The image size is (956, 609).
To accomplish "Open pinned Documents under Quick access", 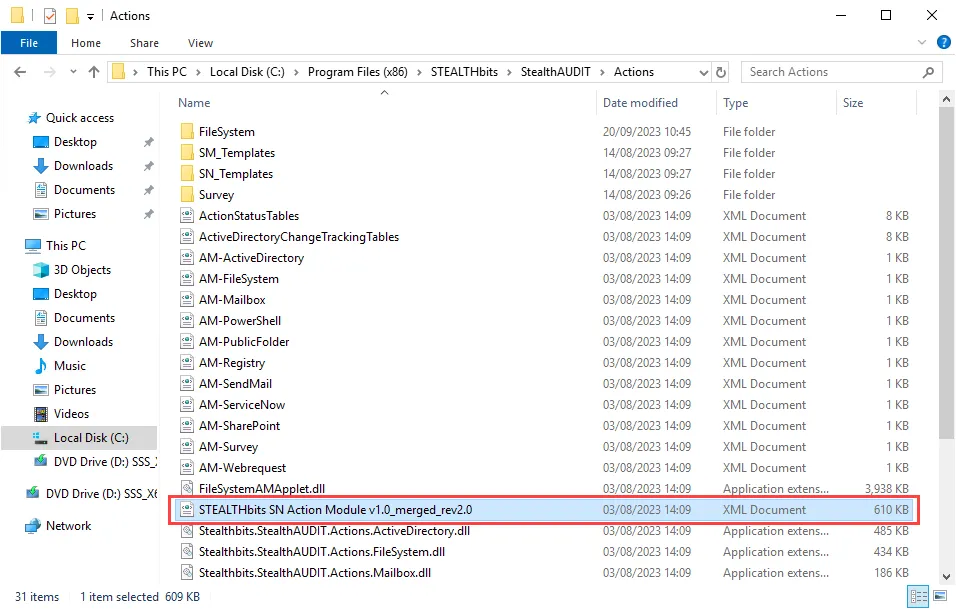I will (x=84, y=190).
